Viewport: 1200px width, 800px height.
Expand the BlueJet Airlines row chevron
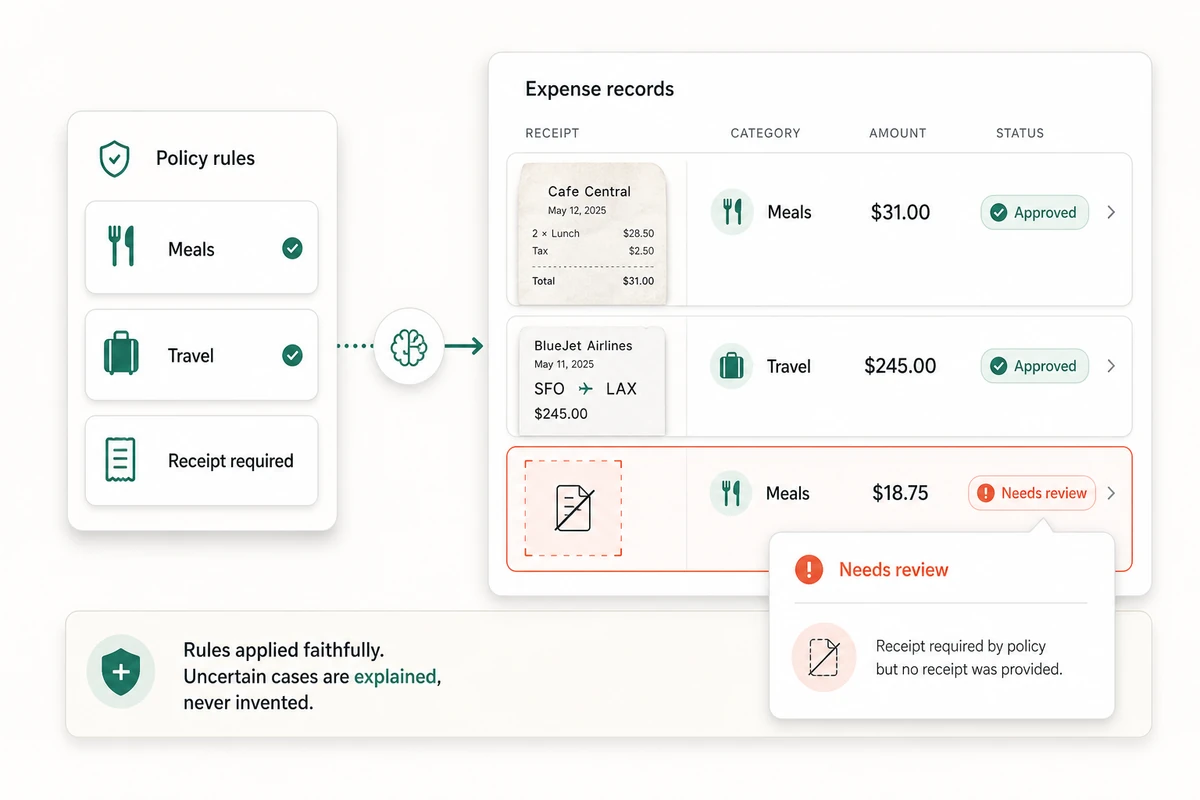1111,366
